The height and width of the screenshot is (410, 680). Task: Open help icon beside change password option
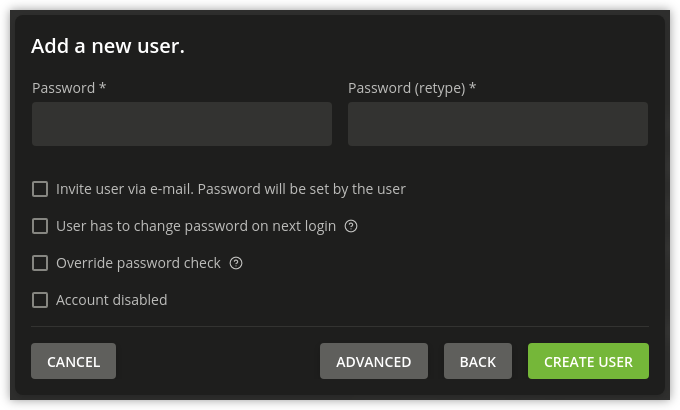pyautogui.click(x=351, y=226)
